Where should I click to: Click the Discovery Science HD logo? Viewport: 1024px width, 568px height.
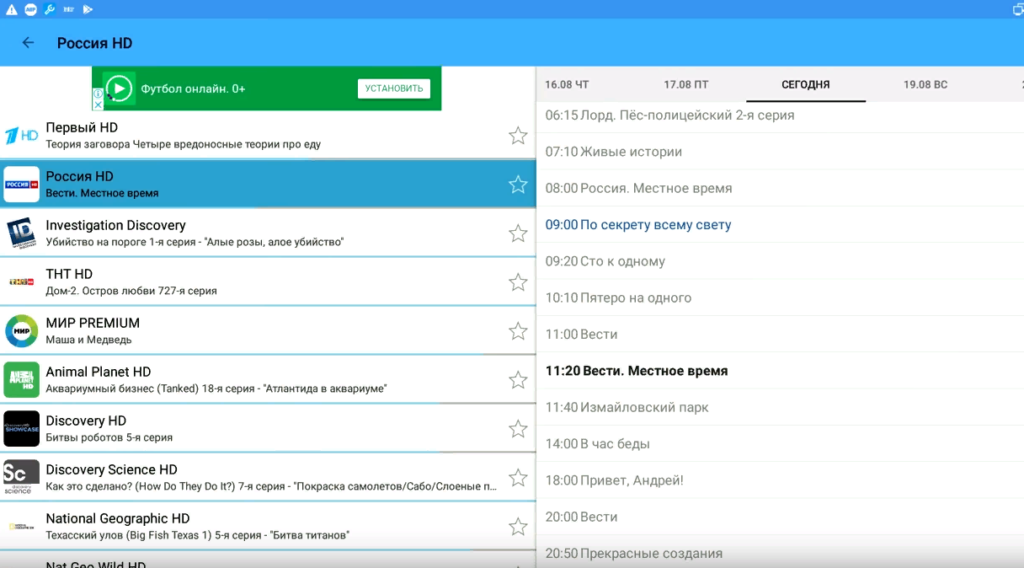tap(21, 477)
